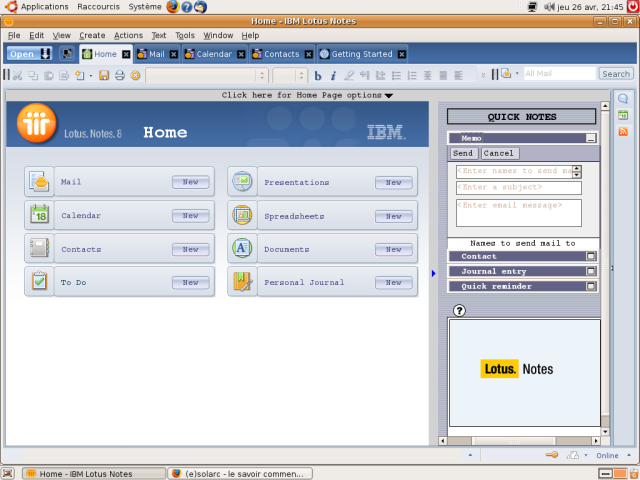Click Quick Notes horizontal scrollbar right arrow

tap(596, 441)
